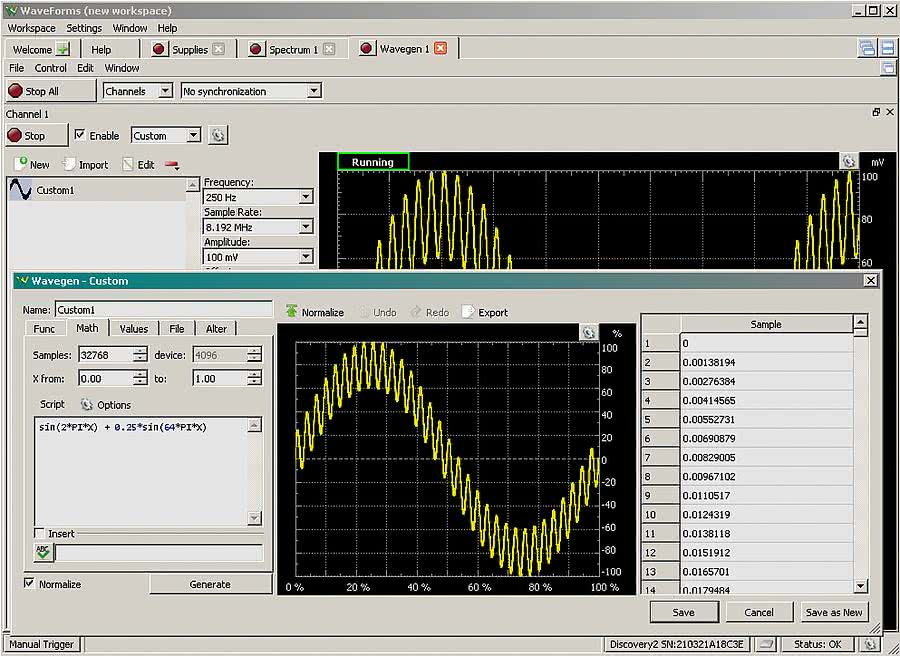Click the Export icon button
The width and height of the screenshot is (900, 656).
[468, 312]
